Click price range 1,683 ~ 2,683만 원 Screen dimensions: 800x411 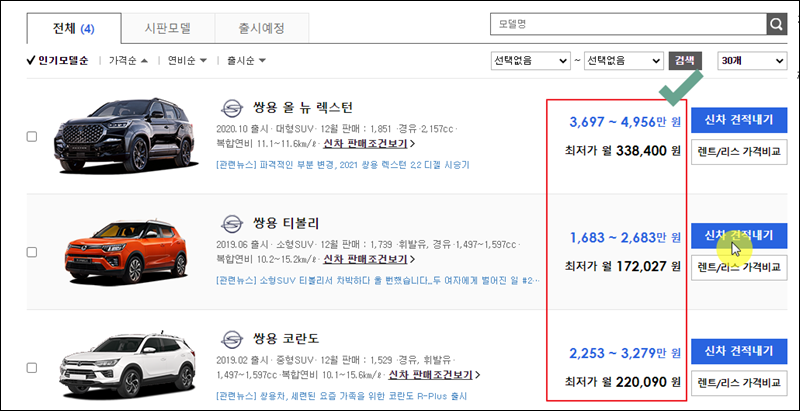click(x=626, y=238)
